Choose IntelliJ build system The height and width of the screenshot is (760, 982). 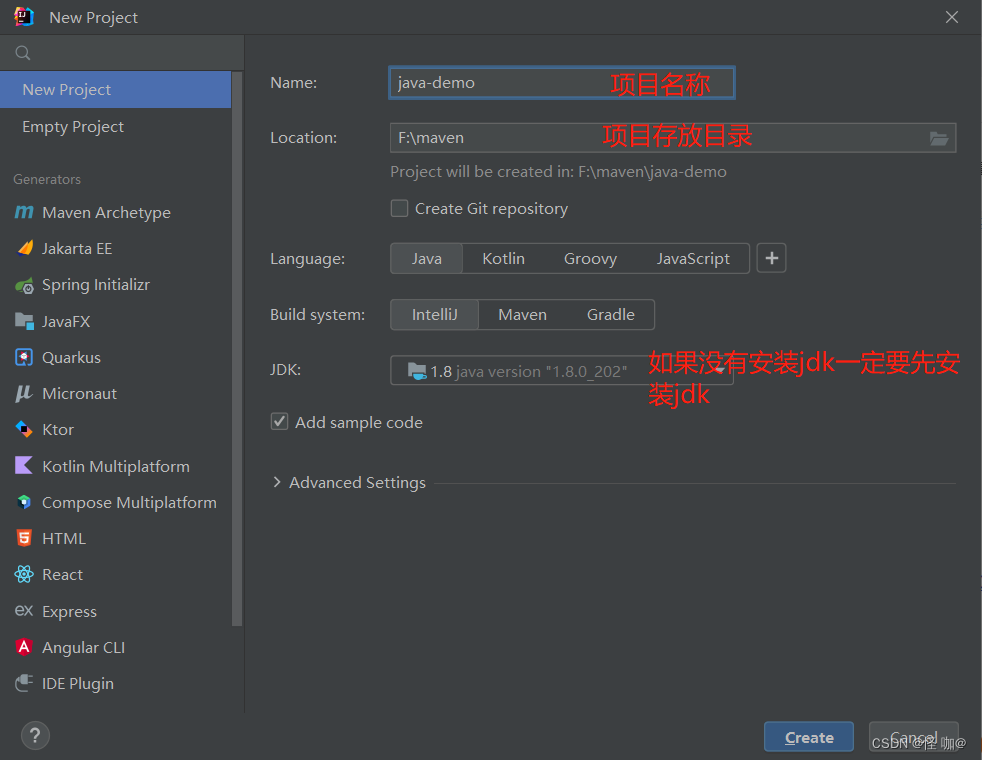tap(435, 314)
